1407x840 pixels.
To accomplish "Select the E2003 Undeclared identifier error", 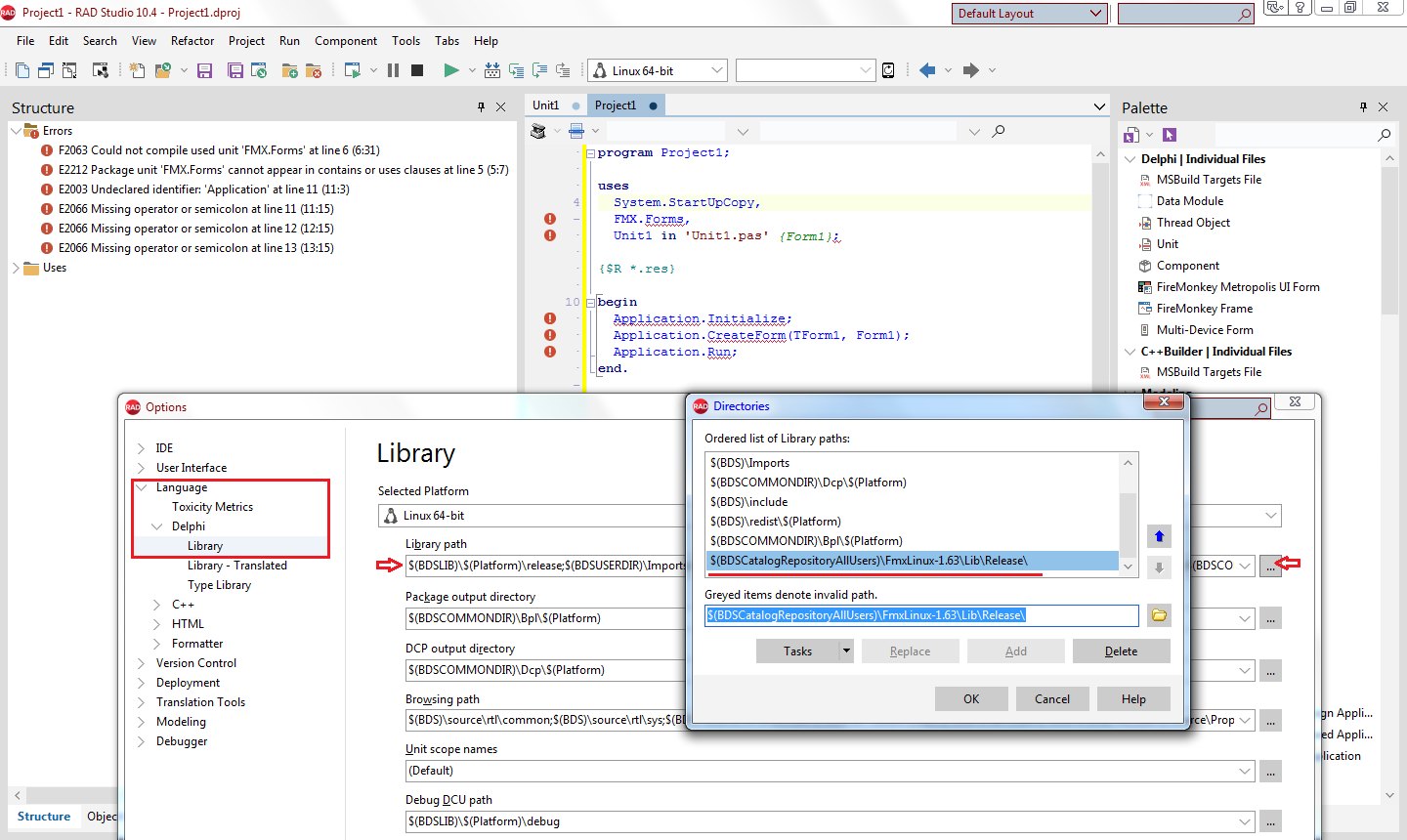I will click(x=203, y=189).
